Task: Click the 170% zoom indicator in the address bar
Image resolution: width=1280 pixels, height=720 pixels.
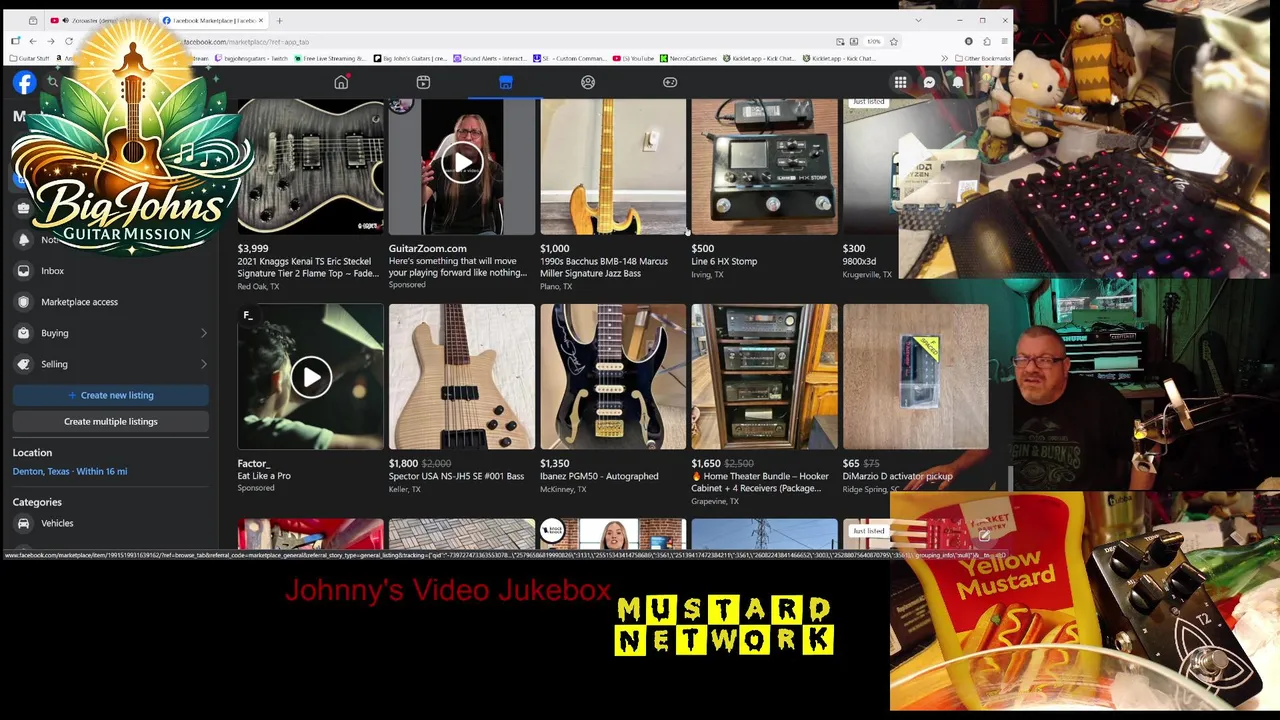Action: [873, 41]
